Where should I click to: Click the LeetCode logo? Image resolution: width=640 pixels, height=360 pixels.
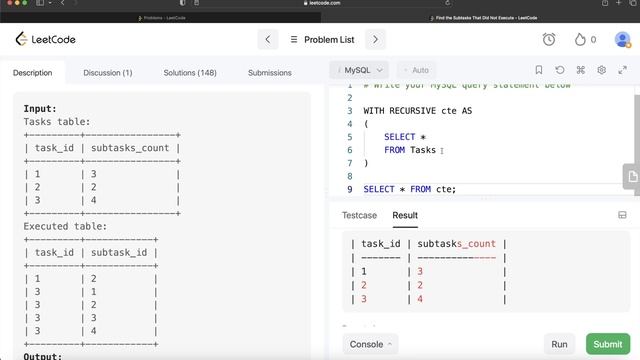pyautogui.click(x=45, y=39)
